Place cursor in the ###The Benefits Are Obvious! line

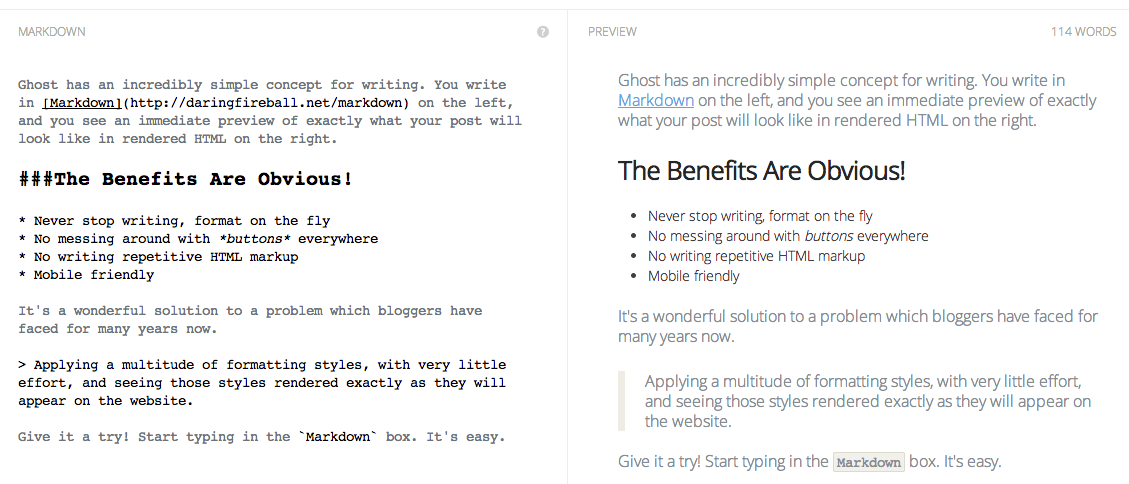(186, 180)
